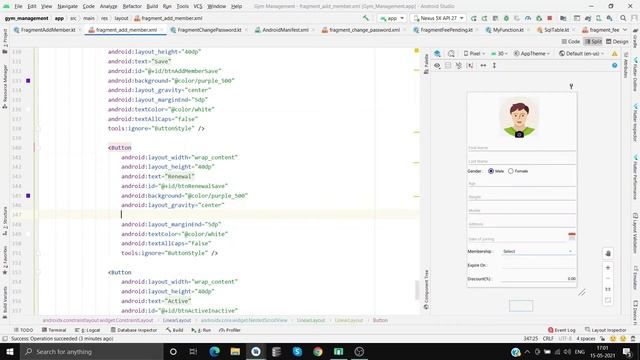Screen dimensions: 640x360
Task: Click the Attach Debugger to process icon
Action: click(x=539, y=18)
